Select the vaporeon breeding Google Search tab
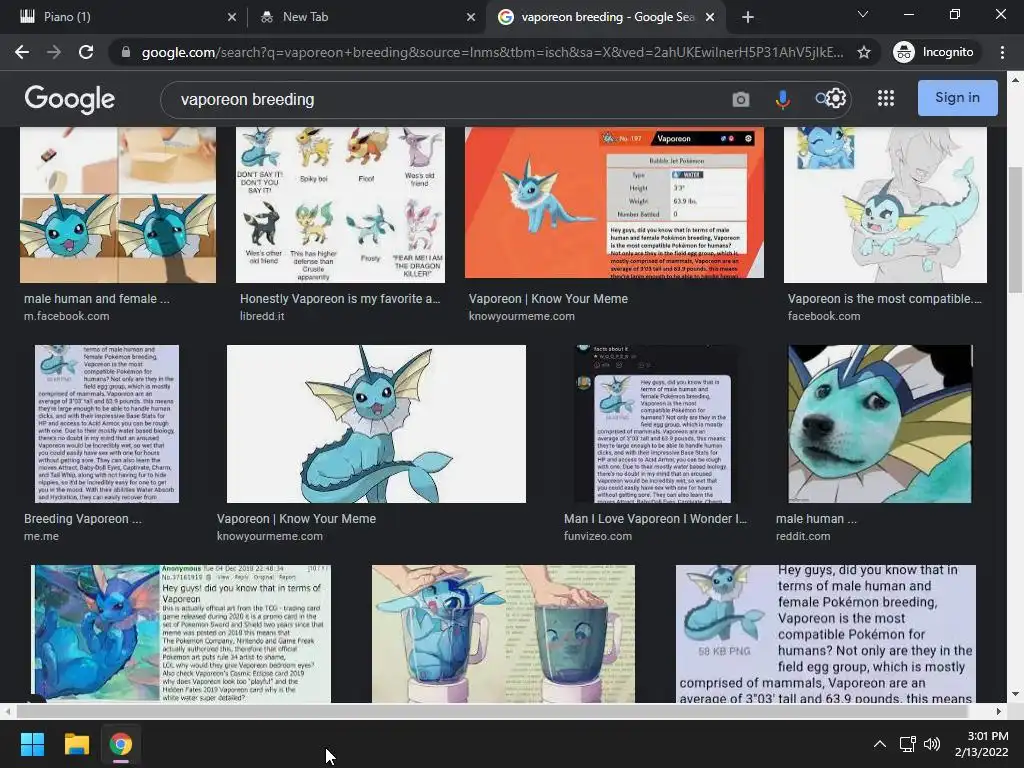 [x=604, y=17]
